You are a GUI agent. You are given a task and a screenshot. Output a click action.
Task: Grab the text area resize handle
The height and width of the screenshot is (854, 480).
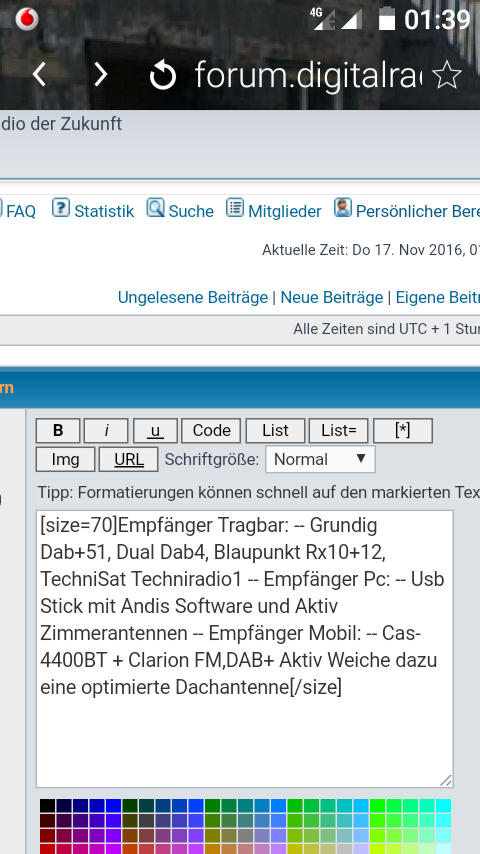click(446, 780)
